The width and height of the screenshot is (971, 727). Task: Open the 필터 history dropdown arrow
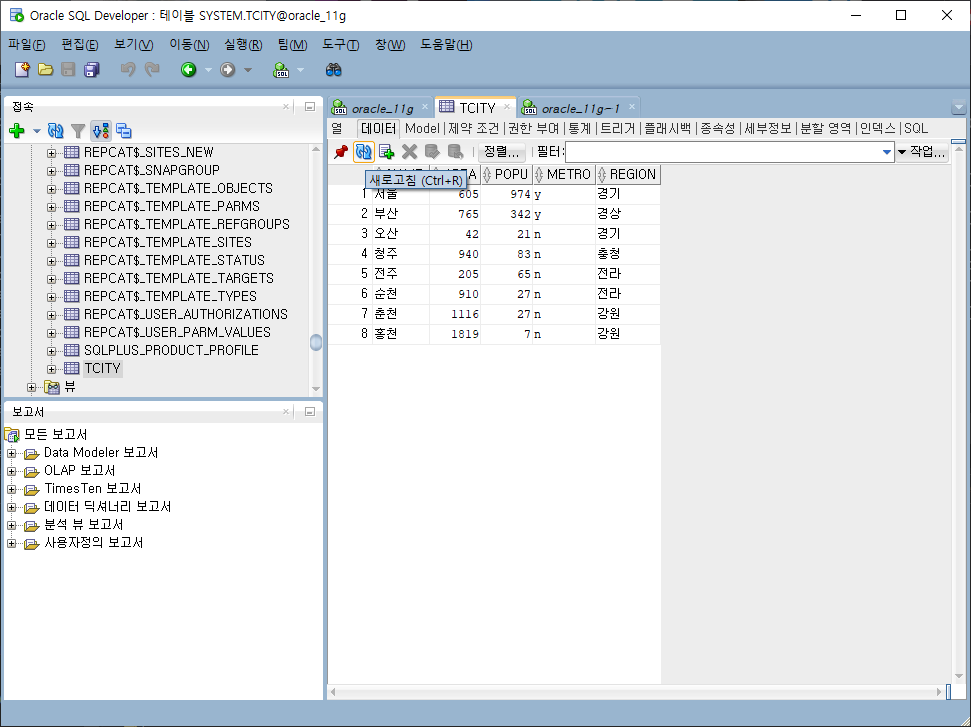click(x=887, y=152)
